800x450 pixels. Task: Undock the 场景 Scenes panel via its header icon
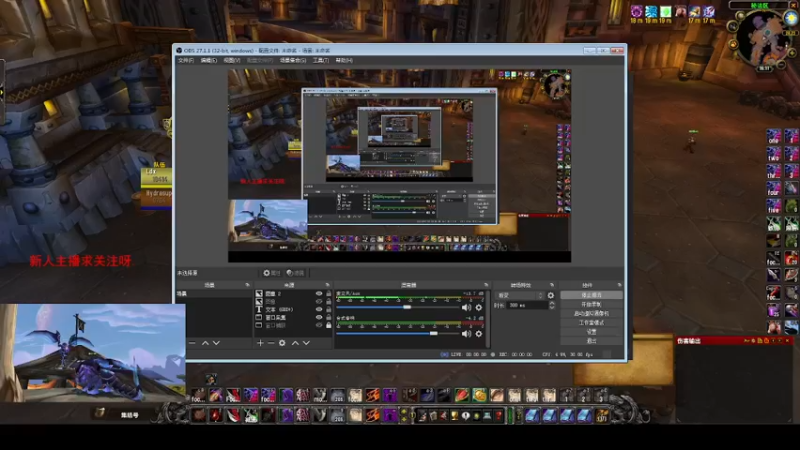click(x=247, y=285)
